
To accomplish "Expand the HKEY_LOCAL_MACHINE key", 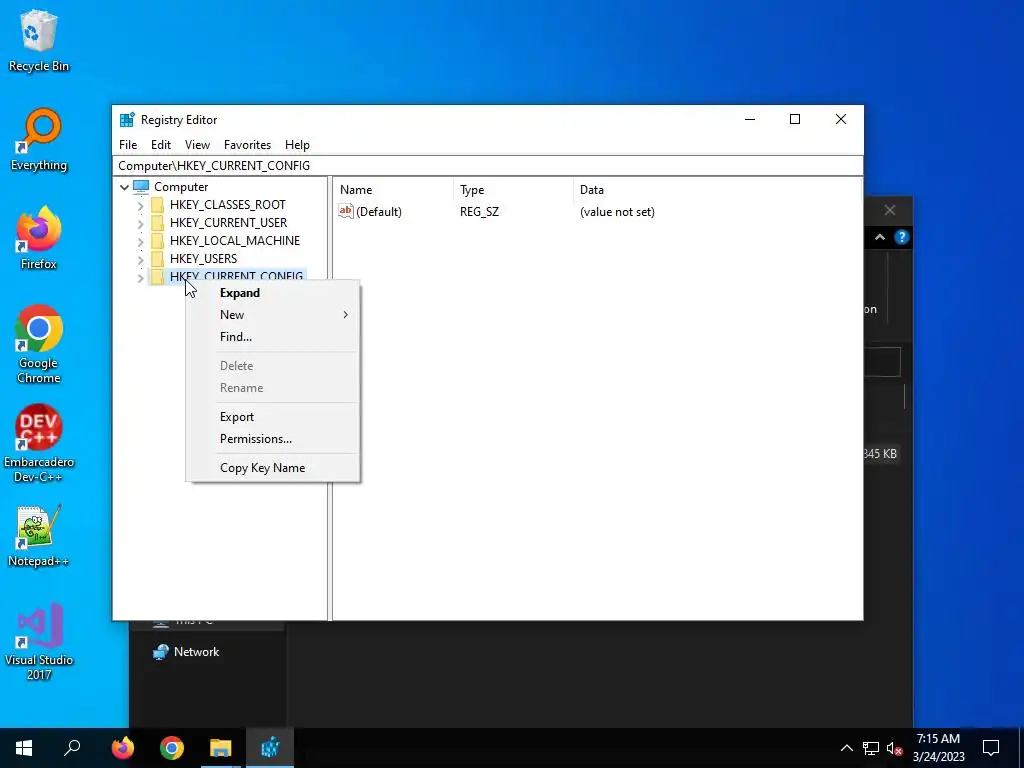I will [x=140, y=241].
